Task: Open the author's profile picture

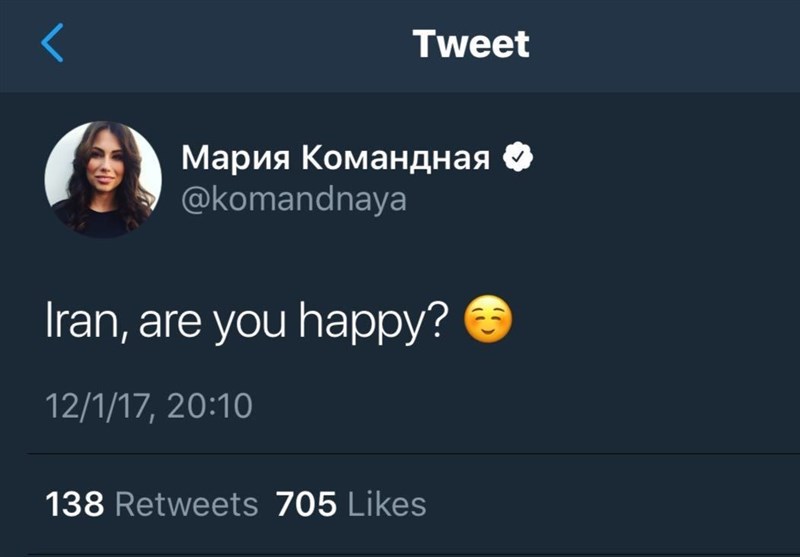Action: 103,178
